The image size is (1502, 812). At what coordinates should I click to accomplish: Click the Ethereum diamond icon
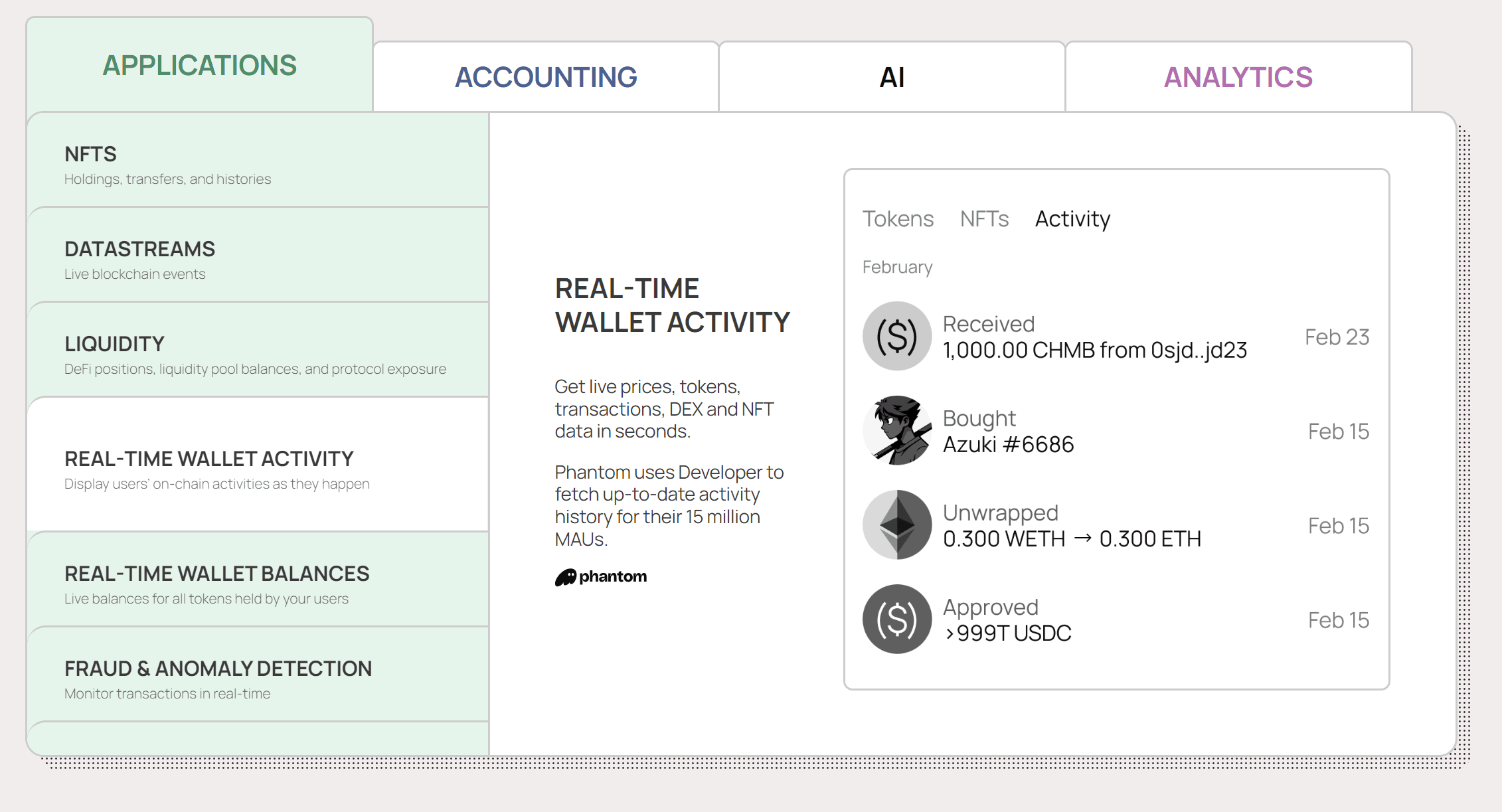point(896,525)
